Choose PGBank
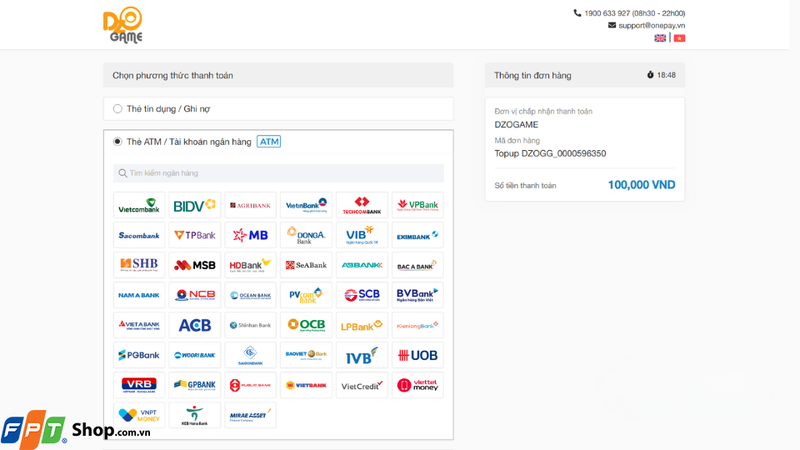This screenshot has height=450, width=800. point(139,355)
